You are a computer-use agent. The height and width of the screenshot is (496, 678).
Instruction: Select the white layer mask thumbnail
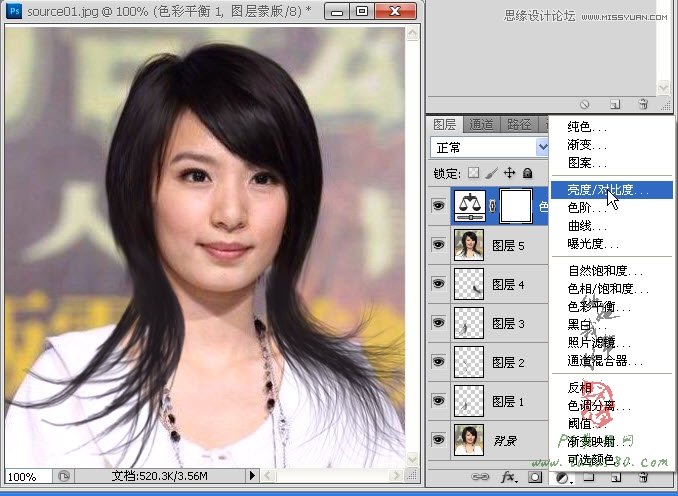(x=516, y=206)
